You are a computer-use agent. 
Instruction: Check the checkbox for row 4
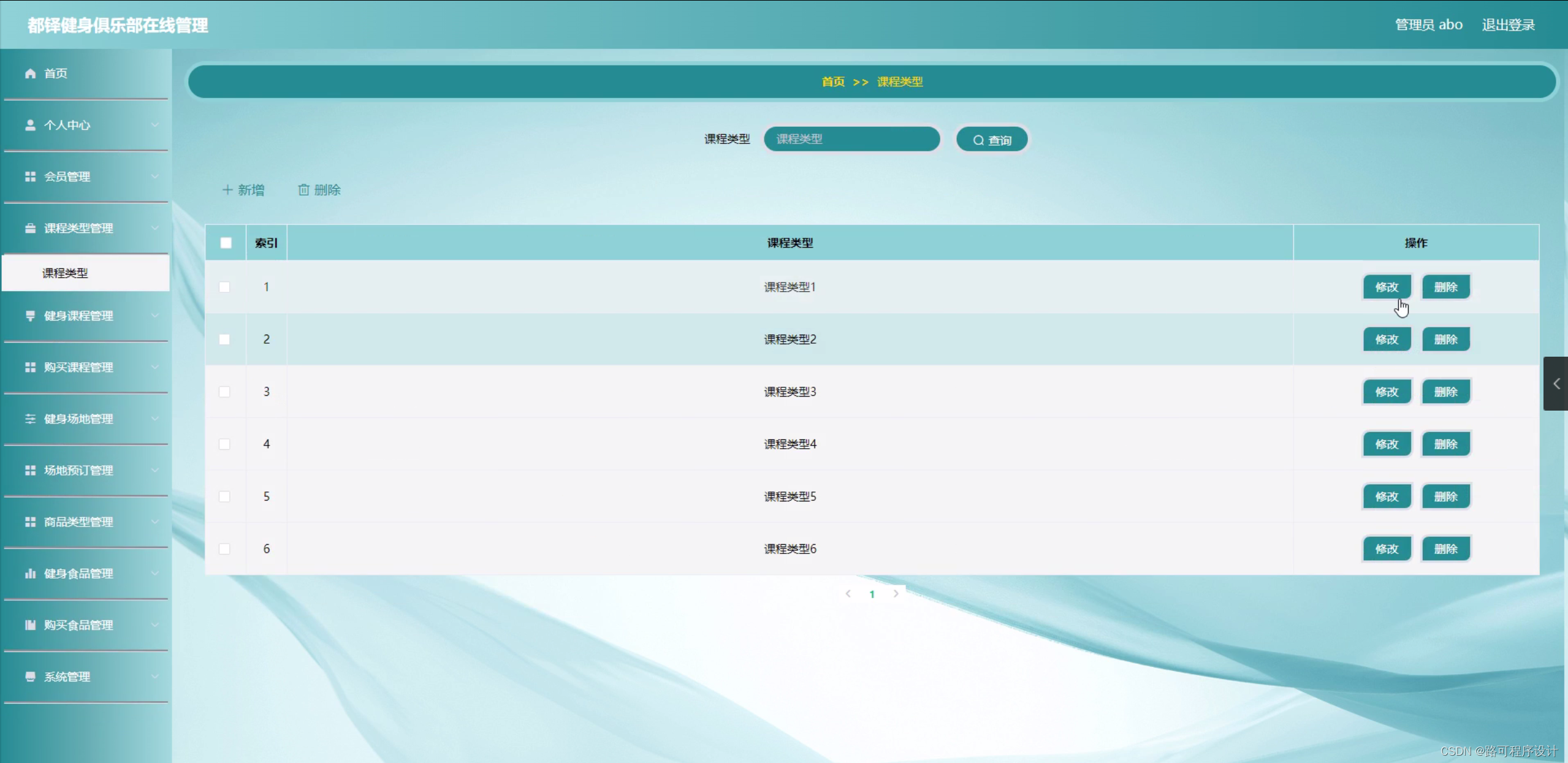tap(224, 444)
